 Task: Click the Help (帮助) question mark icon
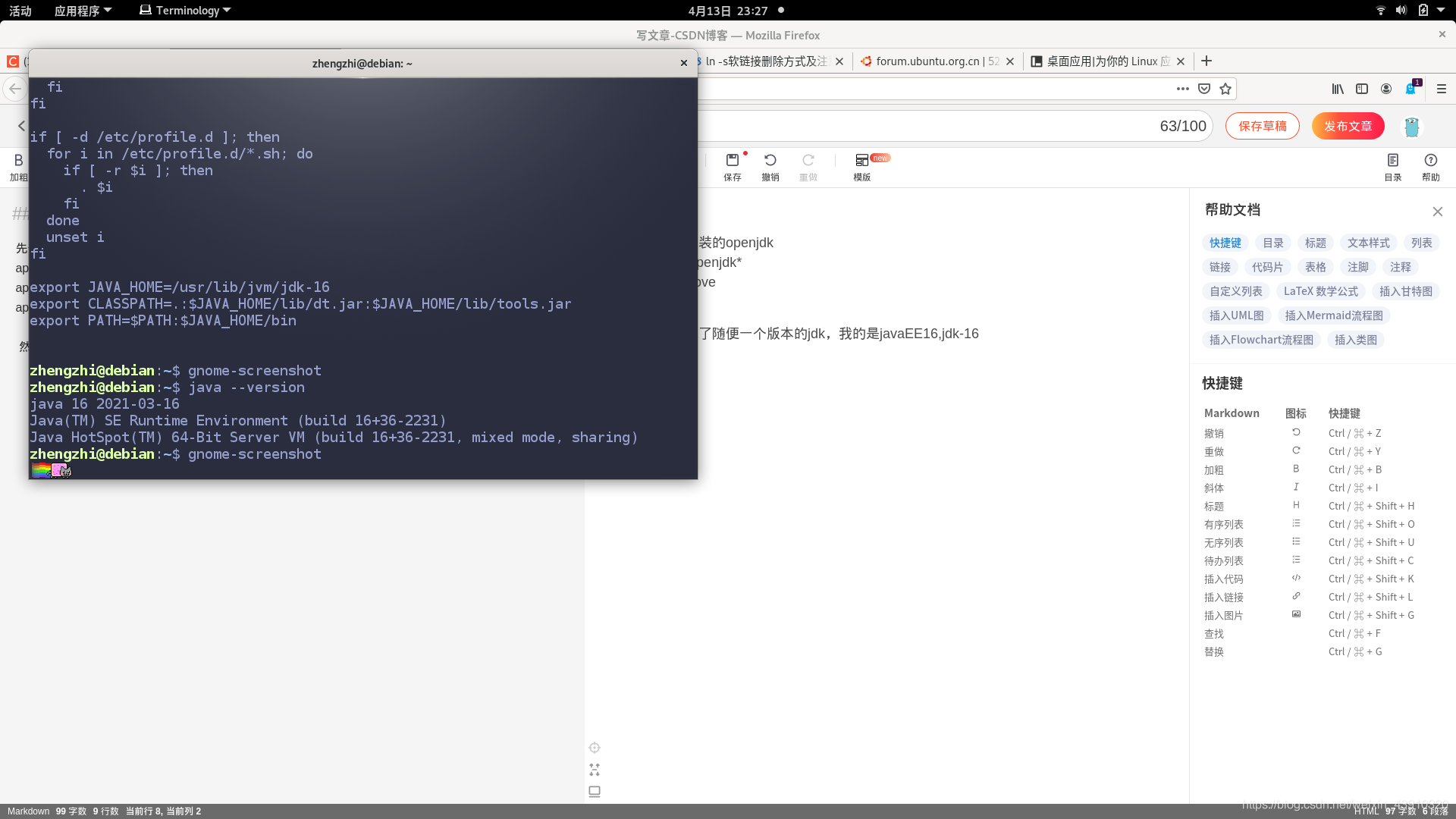1430,160
